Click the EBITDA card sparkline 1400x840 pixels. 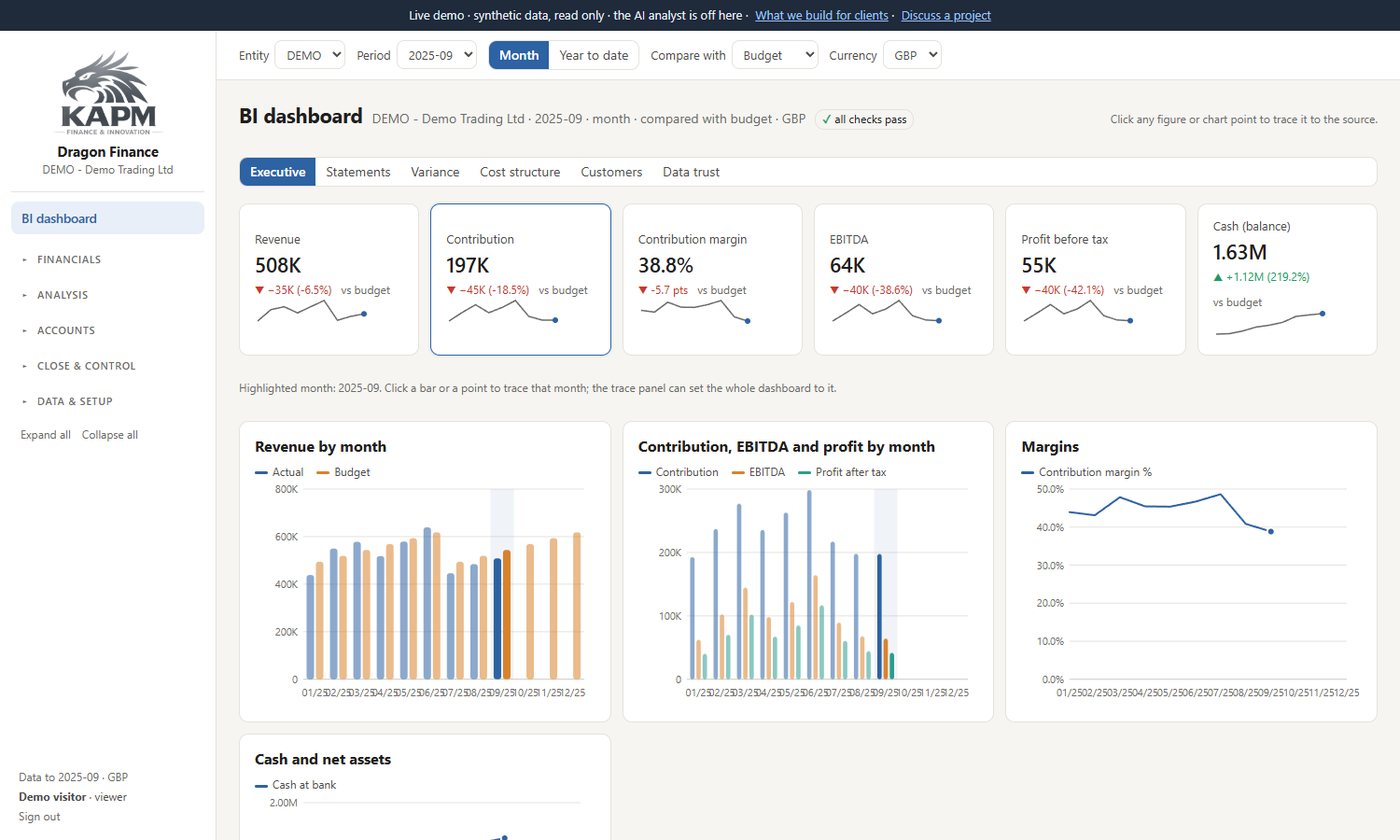tap(887, 312)
